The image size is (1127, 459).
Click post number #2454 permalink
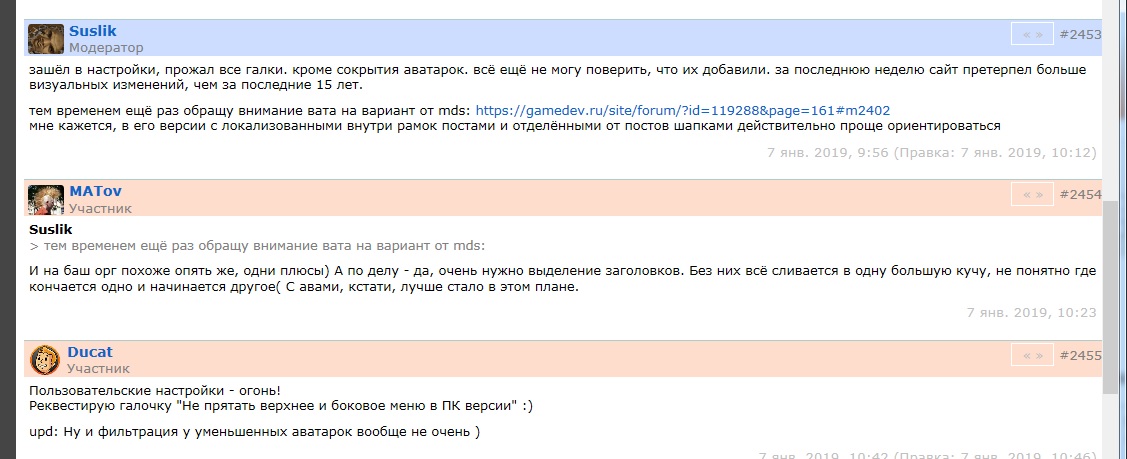1080,194
